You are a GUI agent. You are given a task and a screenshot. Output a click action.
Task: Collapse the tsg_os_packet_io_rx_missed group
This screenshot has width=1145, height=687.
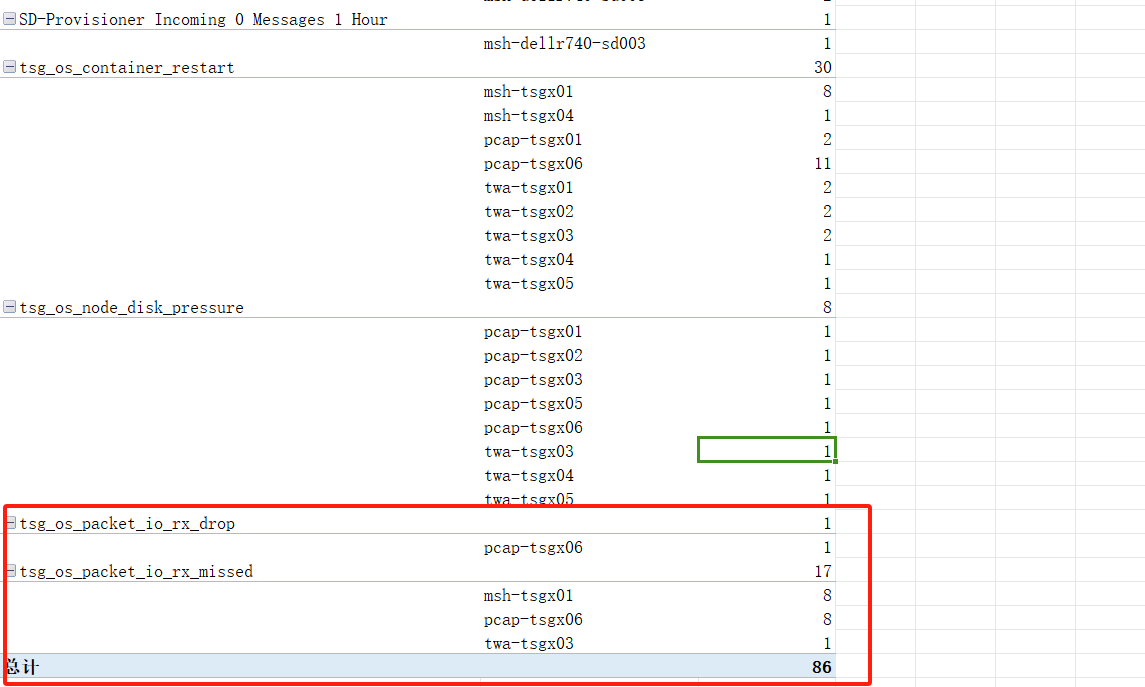[x=10, y=572]
